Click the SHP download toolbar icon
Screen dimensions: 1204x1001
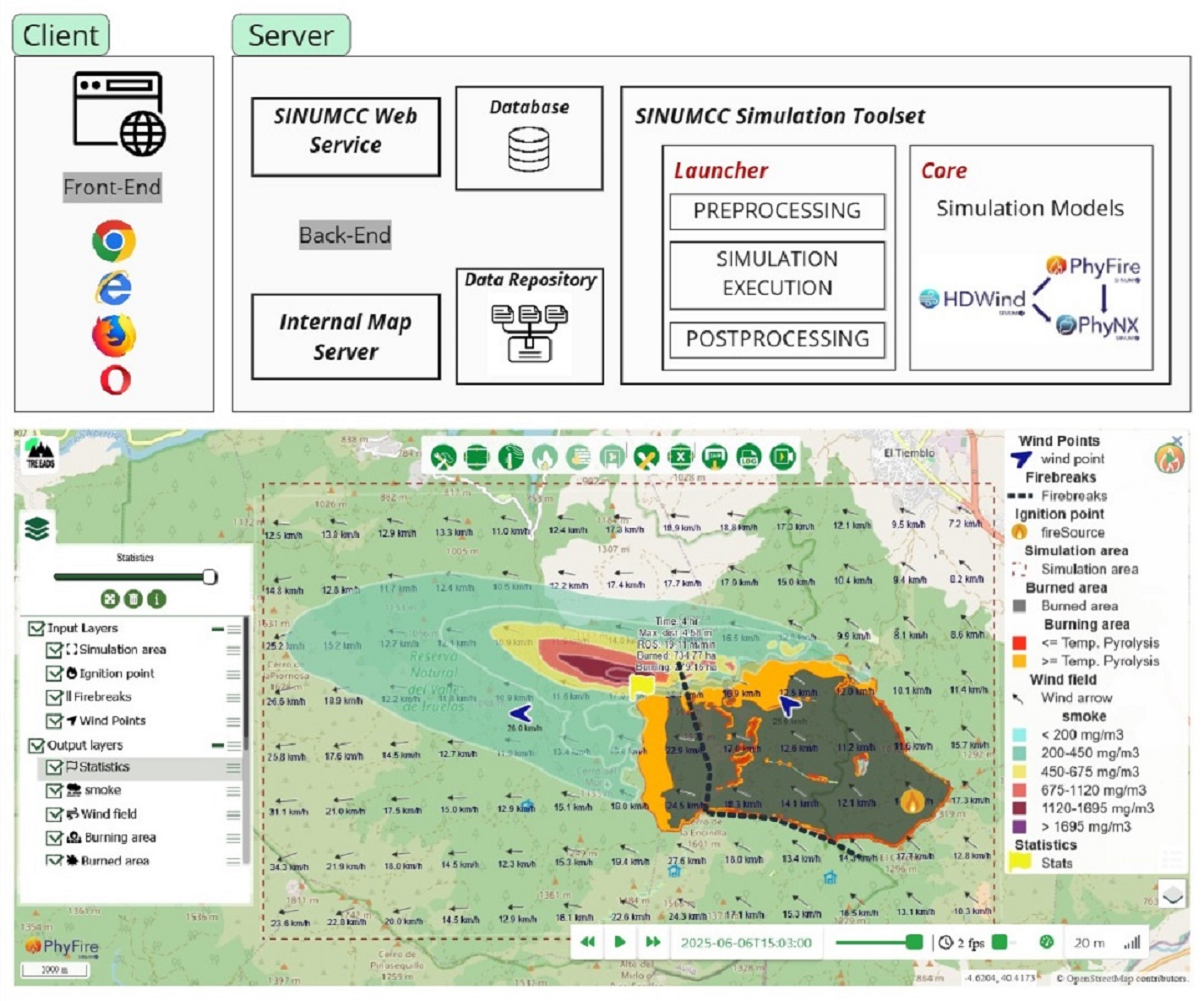click(715, 457)
